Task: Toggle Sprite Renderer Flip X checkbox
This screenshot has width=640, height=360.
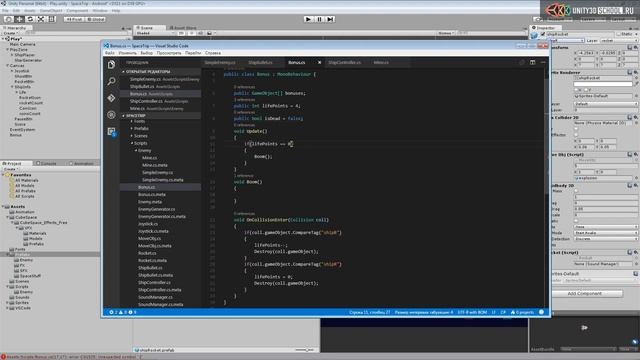Action: pyautogui.click(x=576, y=90)
